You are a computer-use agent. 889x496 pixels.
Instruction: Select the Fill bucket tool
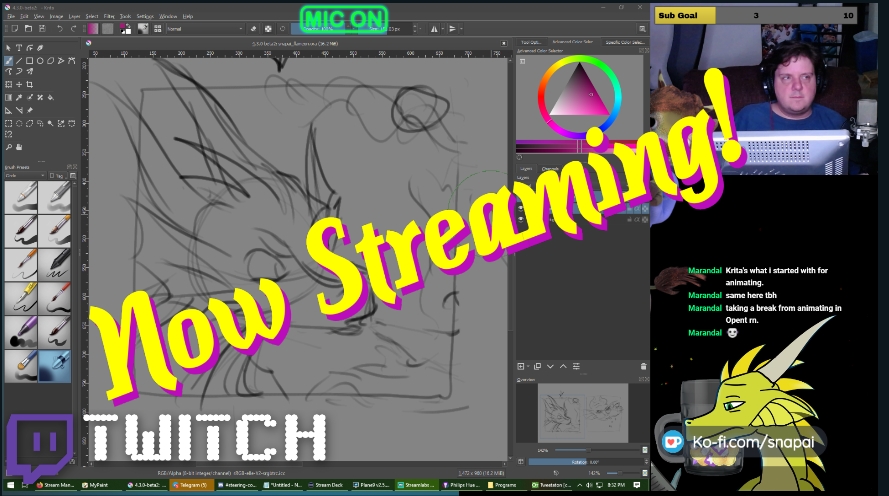coord(50,97)
